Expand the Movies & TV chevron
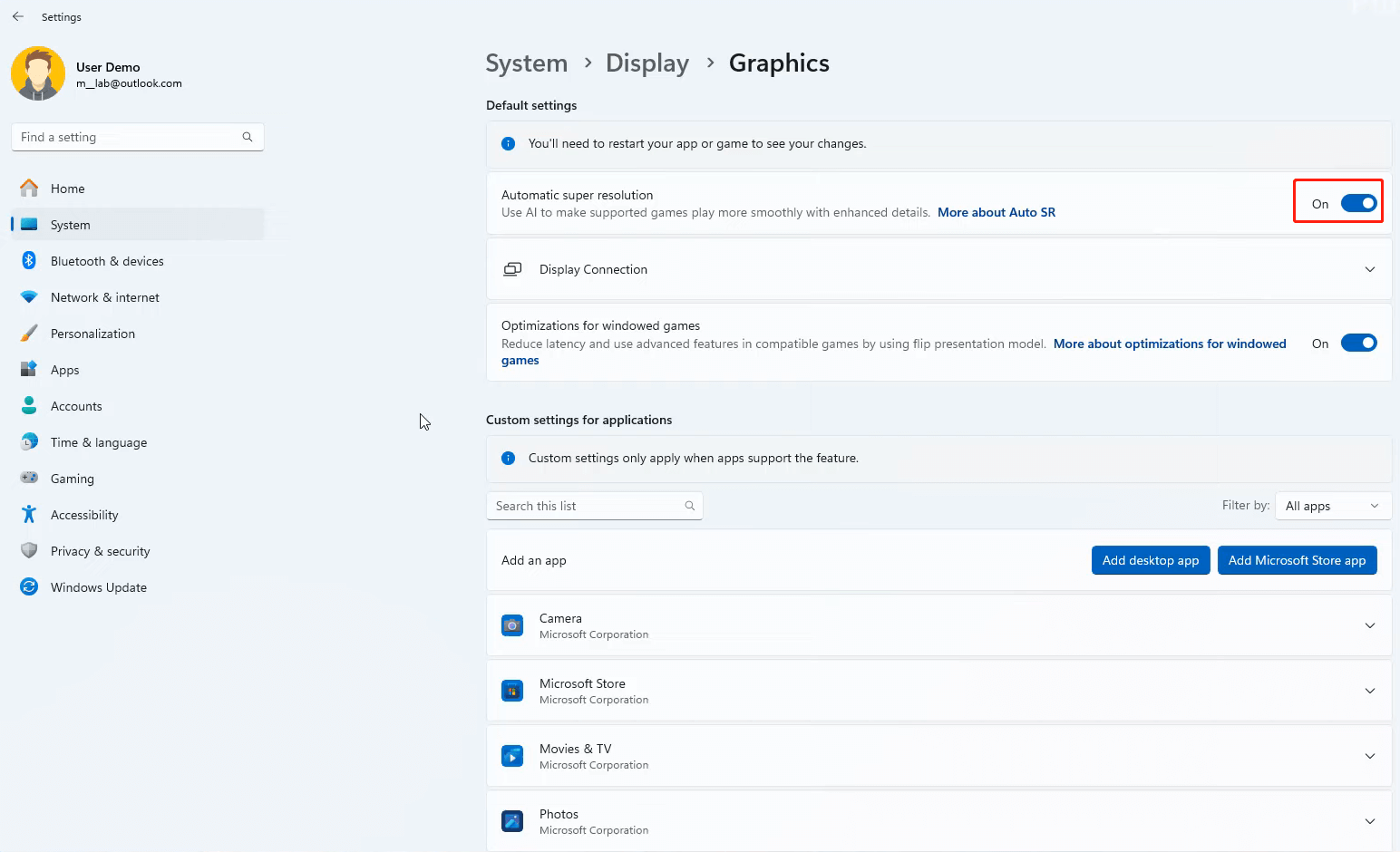This screenshot has height=852, width=1400. [x=1369, y=756]
